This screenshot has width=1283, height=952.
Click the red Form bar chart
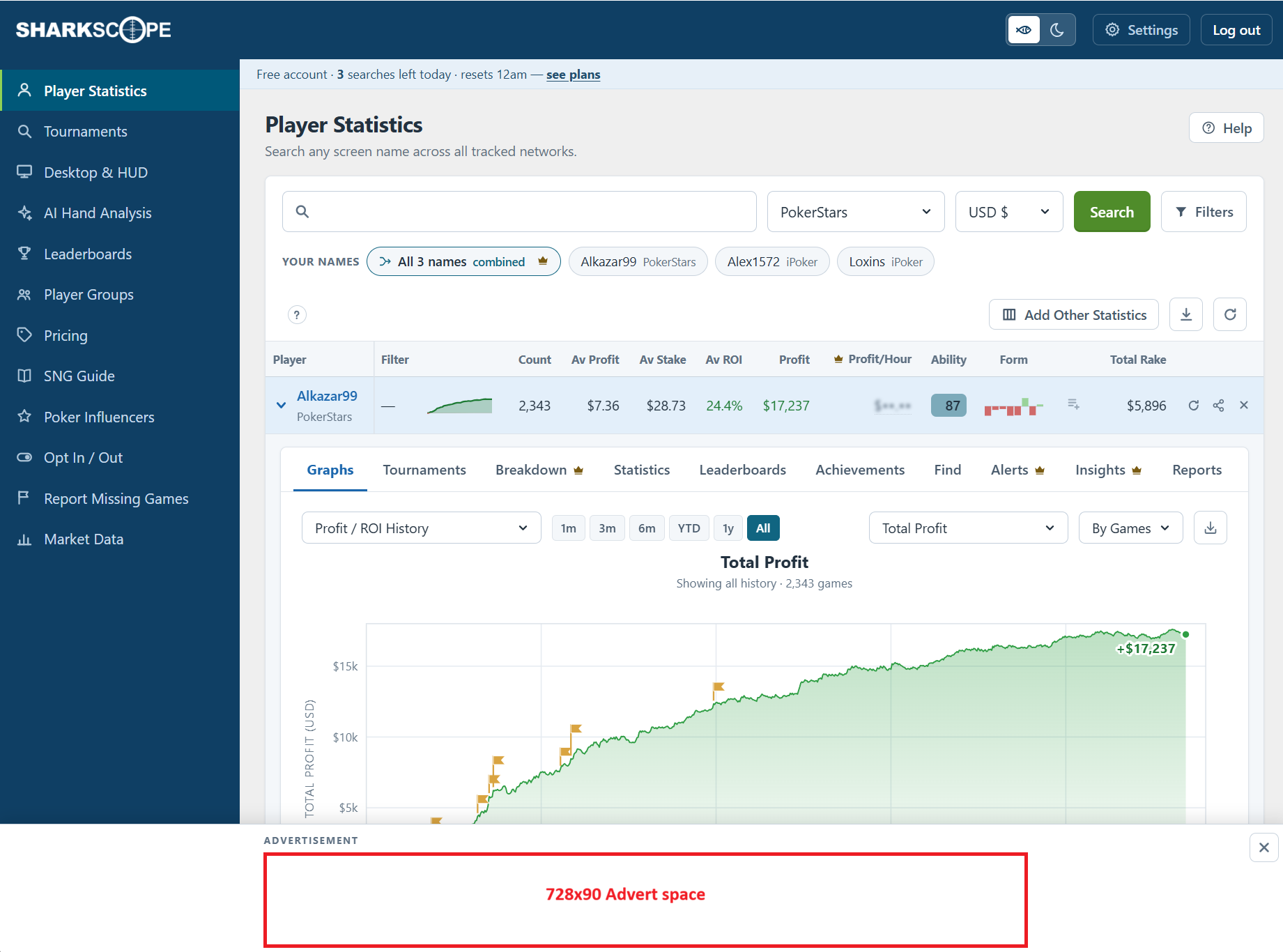[1013, 406]
